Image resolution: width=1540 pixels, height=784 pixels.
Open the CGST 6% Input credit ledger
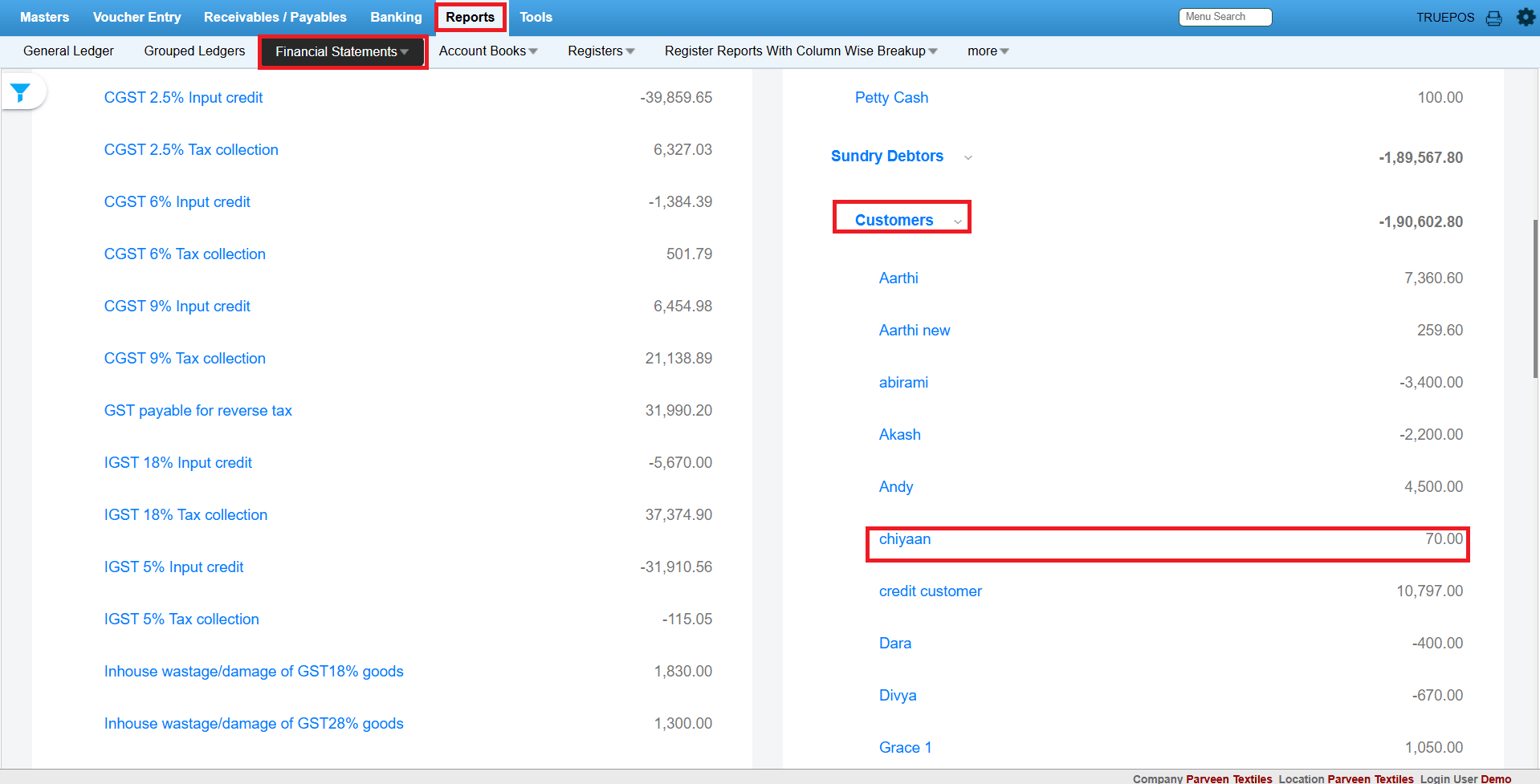177,202
